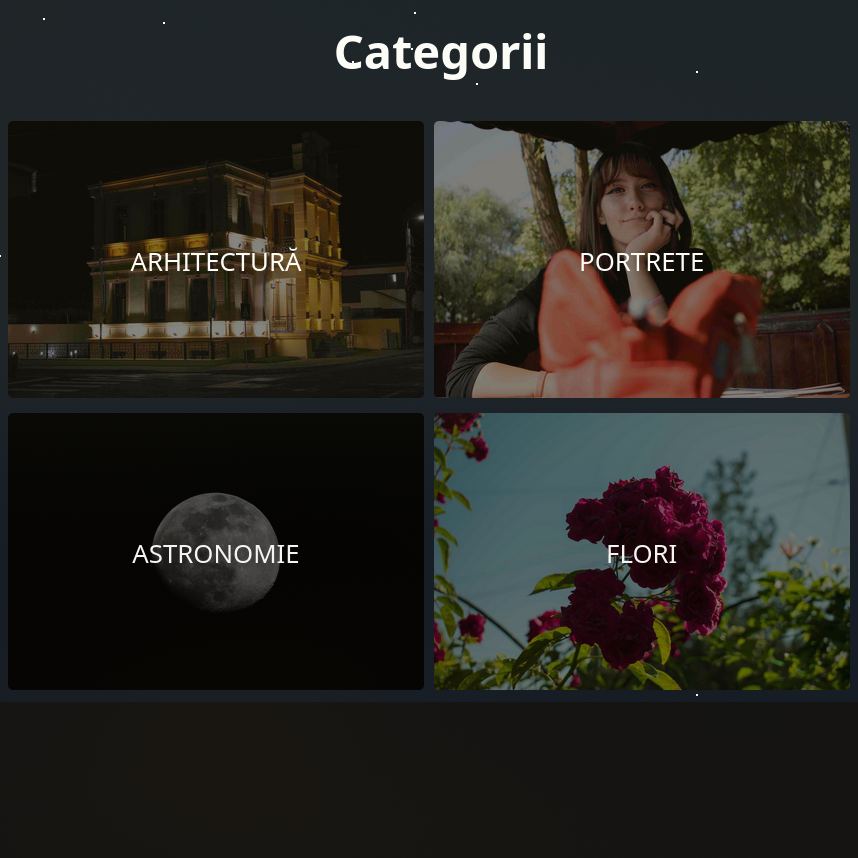Open the ARHITECTURĂ category label
This screenshot has width=858, height=858.
[x=216, y=262]
